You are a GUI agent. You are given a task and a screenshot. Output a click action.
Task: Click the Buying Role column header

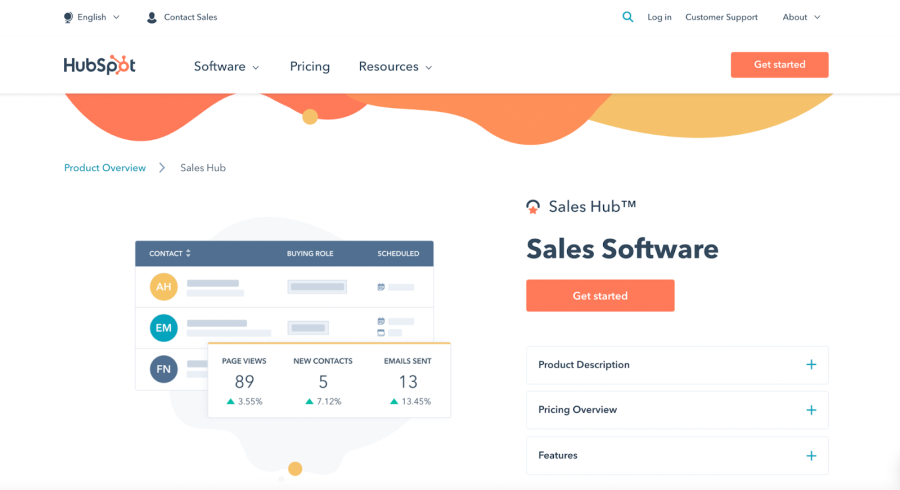[310, 253]
